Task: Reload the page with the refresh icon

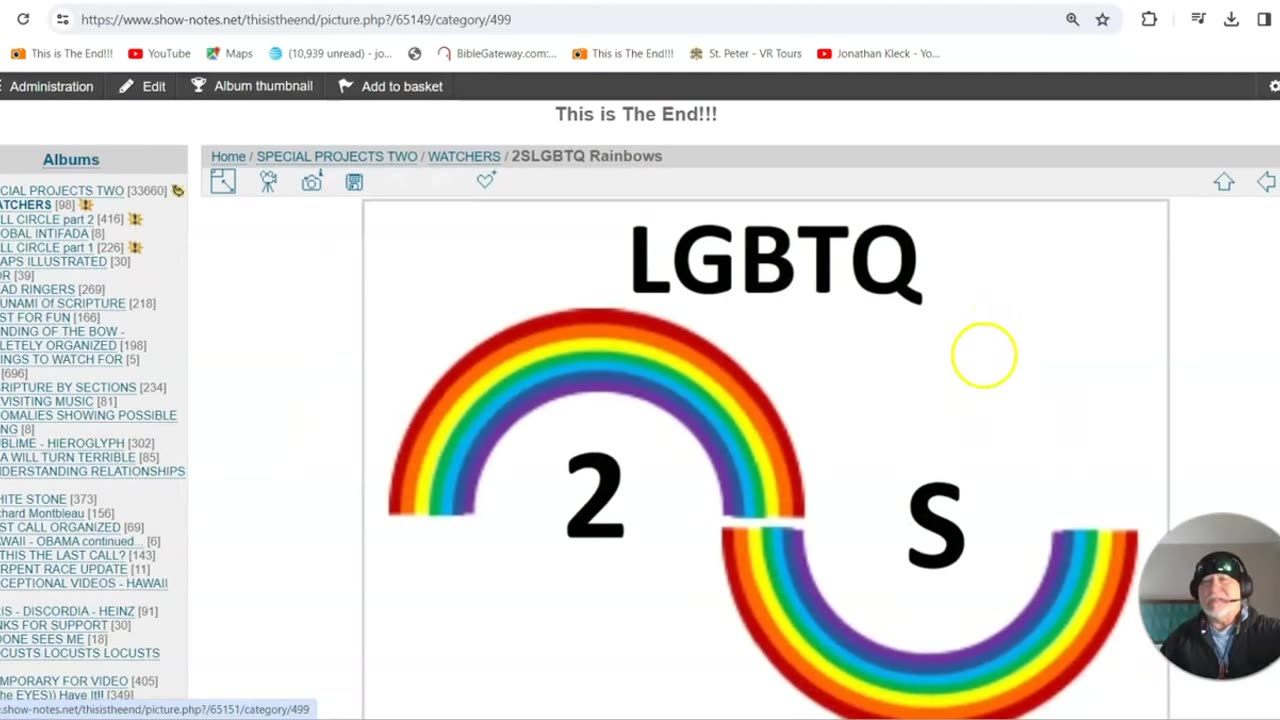Action: pyautogui.click(x=23, y=19)
